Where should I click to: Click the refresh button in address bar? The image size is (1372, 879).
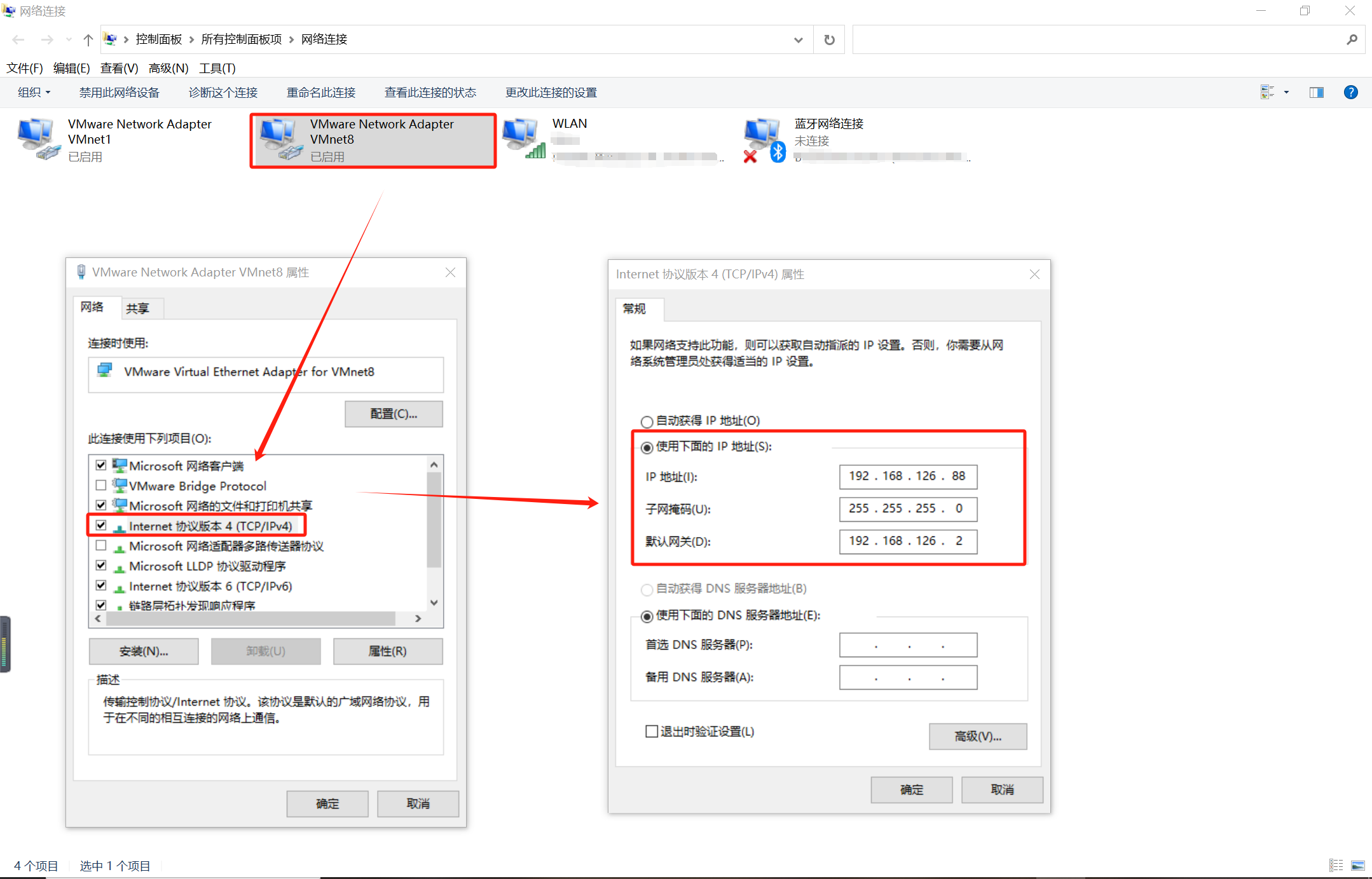tap(829, 40)
